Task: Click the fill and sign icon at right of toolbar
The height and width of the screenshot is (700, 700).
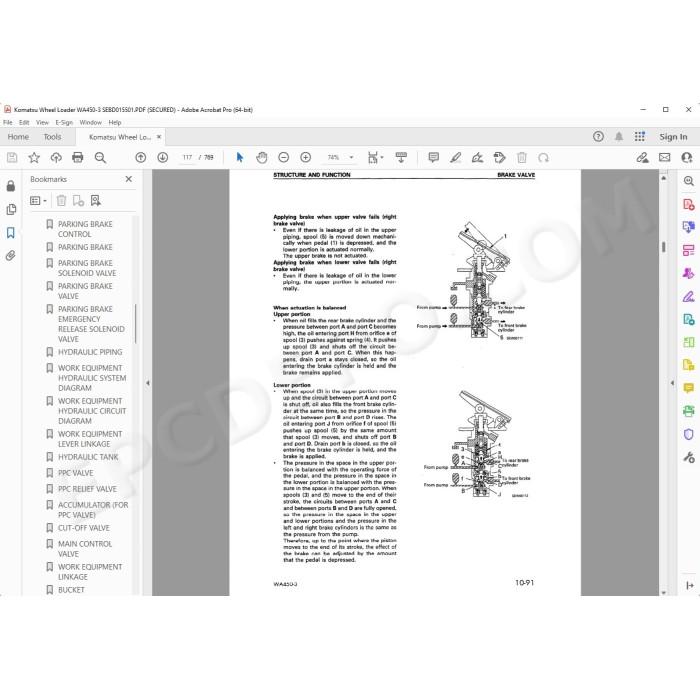Action: pyautogui.click(x=642, y=158)
